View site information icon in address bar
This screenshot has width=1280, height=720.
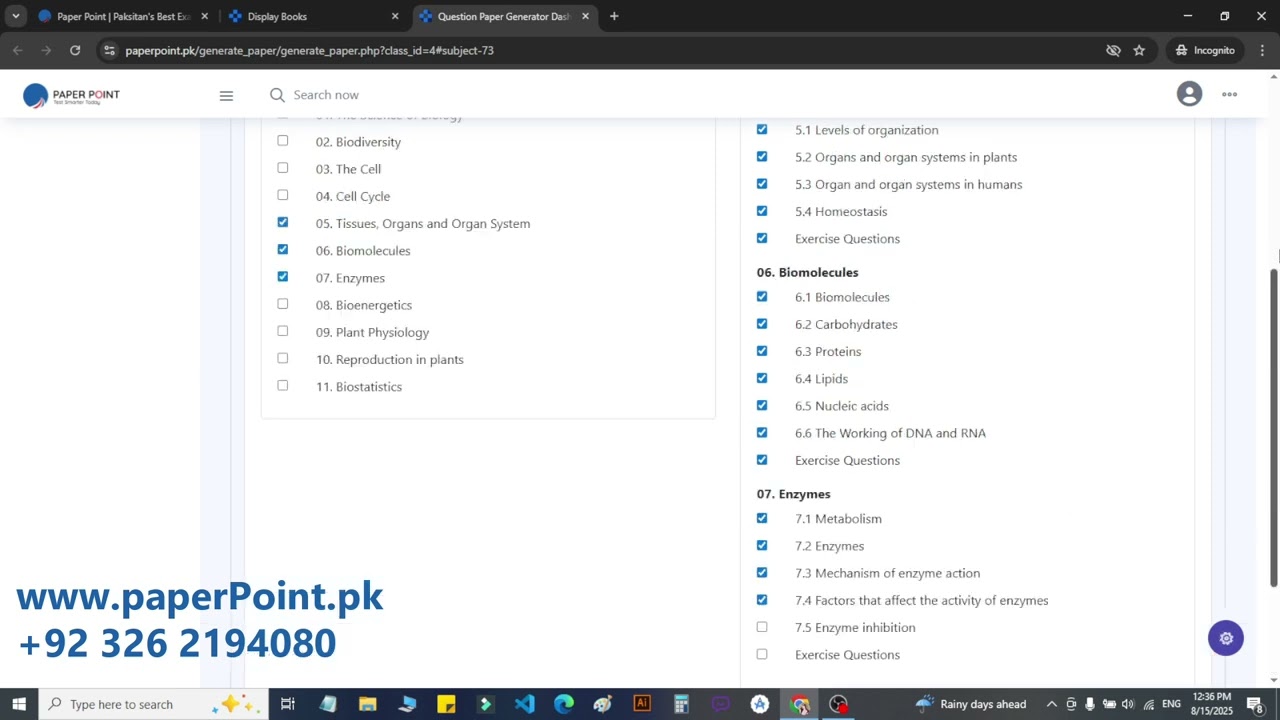pyautogui.click(x=109, y=50)
